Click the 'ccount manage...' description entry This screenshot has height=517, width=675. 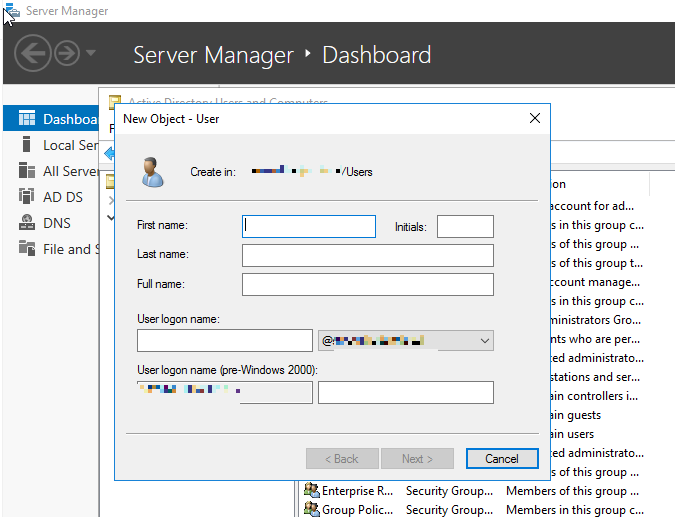[596, 282]
